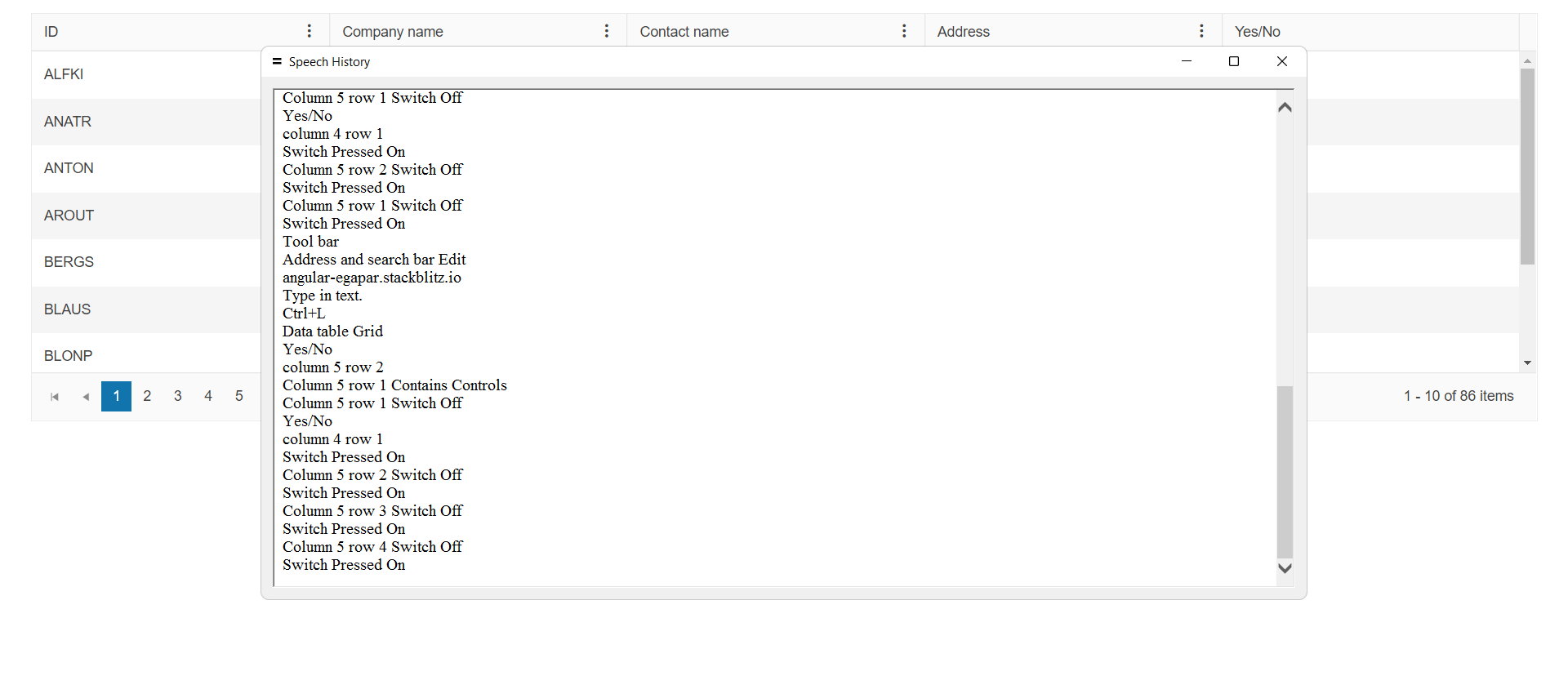Maximize the Speech History window
Screen dimensions: 1568x685
coord(1233,61)
